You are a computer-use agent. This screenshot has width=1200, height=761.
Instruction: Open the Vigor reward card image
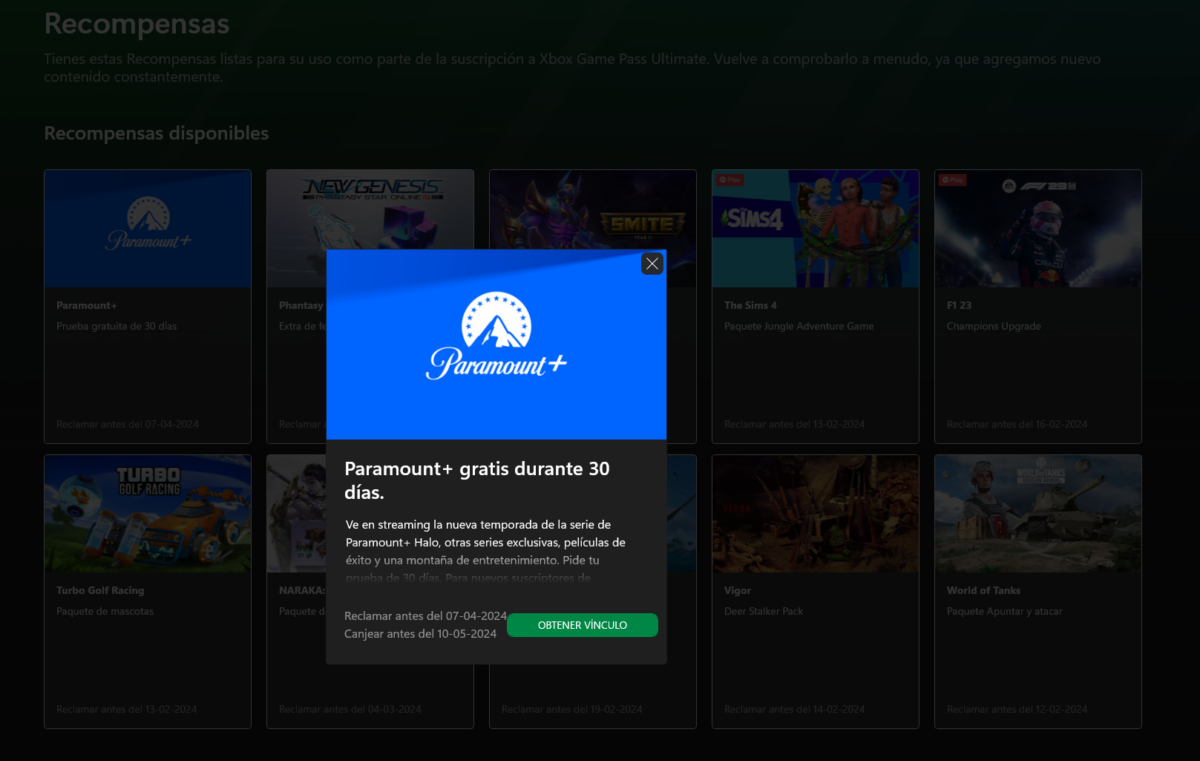(815, 514)
